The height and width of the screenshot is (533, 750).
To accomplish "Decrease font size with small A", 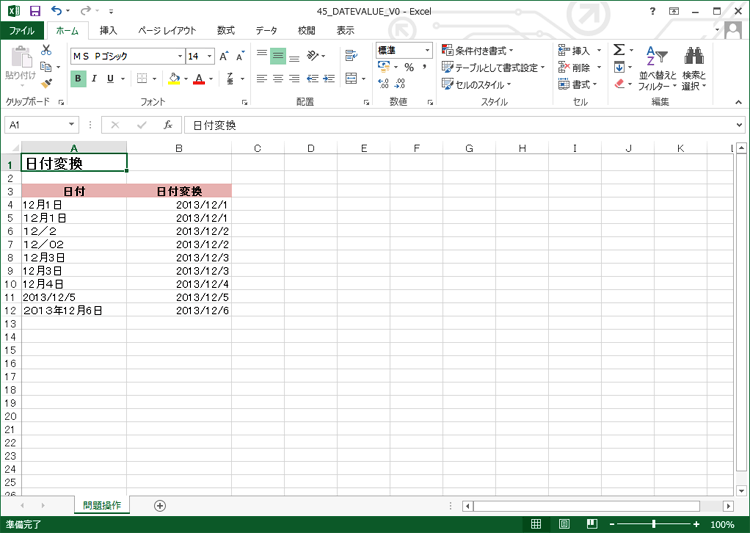I will click(x=240, y=56).
